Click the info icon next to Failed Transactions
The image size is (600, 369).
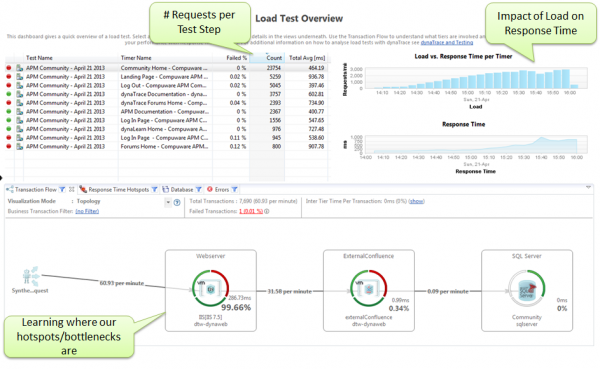267,211
